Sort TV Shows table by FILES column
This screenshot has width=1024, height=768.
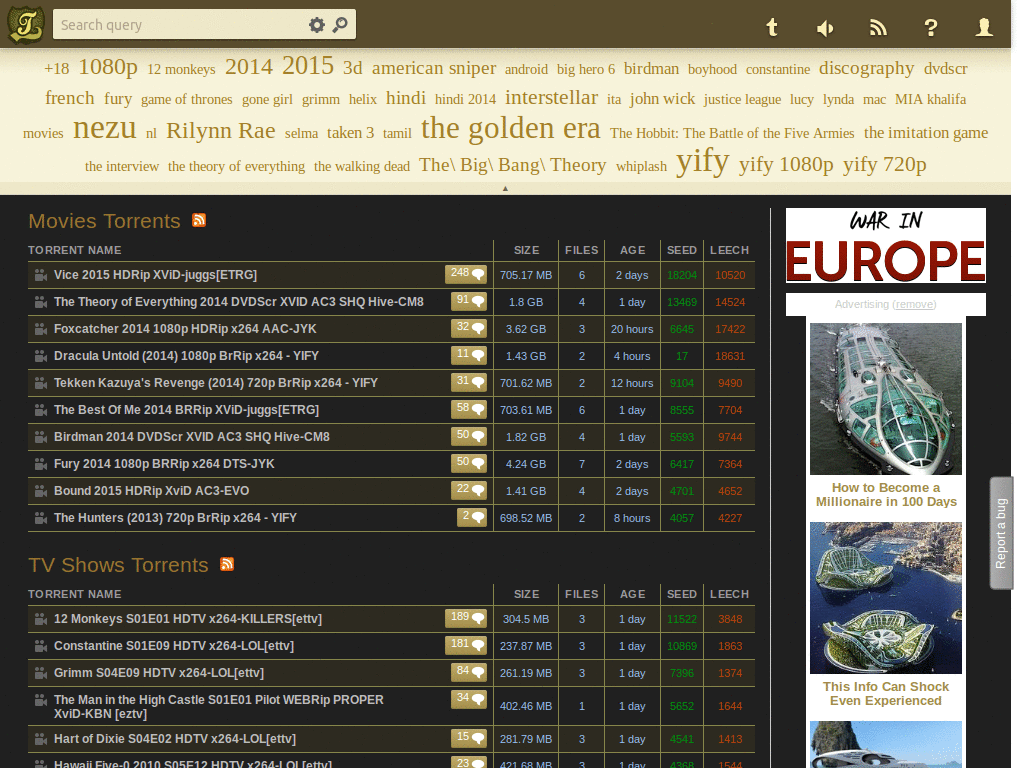(581, 594)
